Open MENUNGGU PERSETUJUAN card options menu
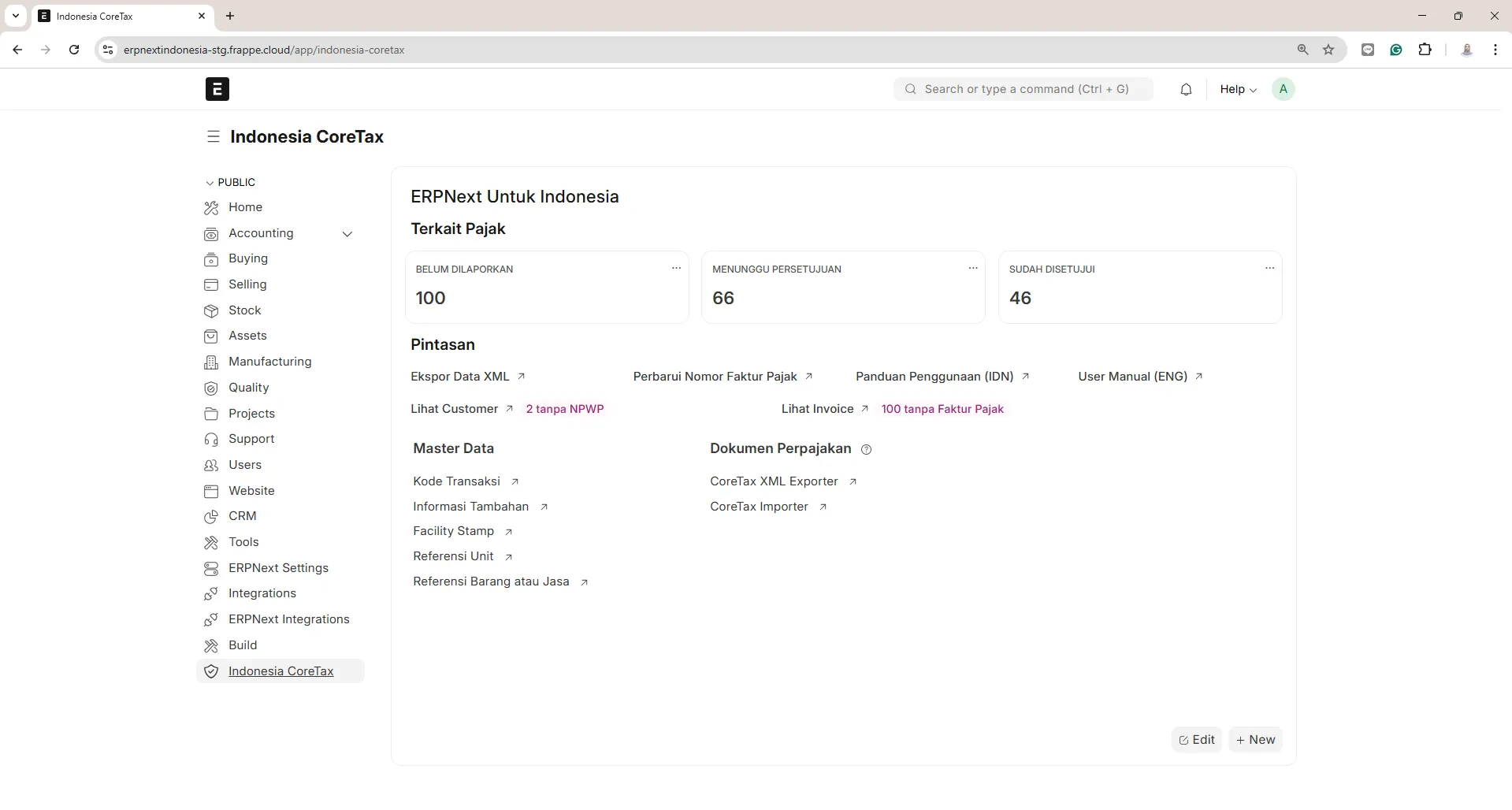The width and height of the screenshot is (1512, 810). coord(973,269)
